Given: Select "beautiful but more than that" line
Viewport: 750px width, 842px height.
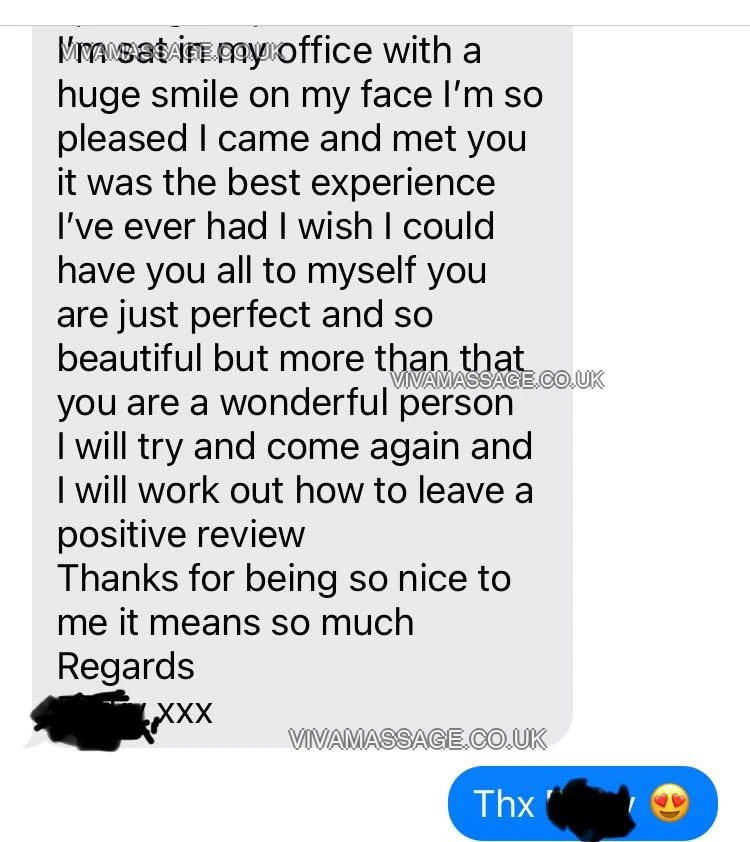Looking at the screenshot, I should pos(290,358).
